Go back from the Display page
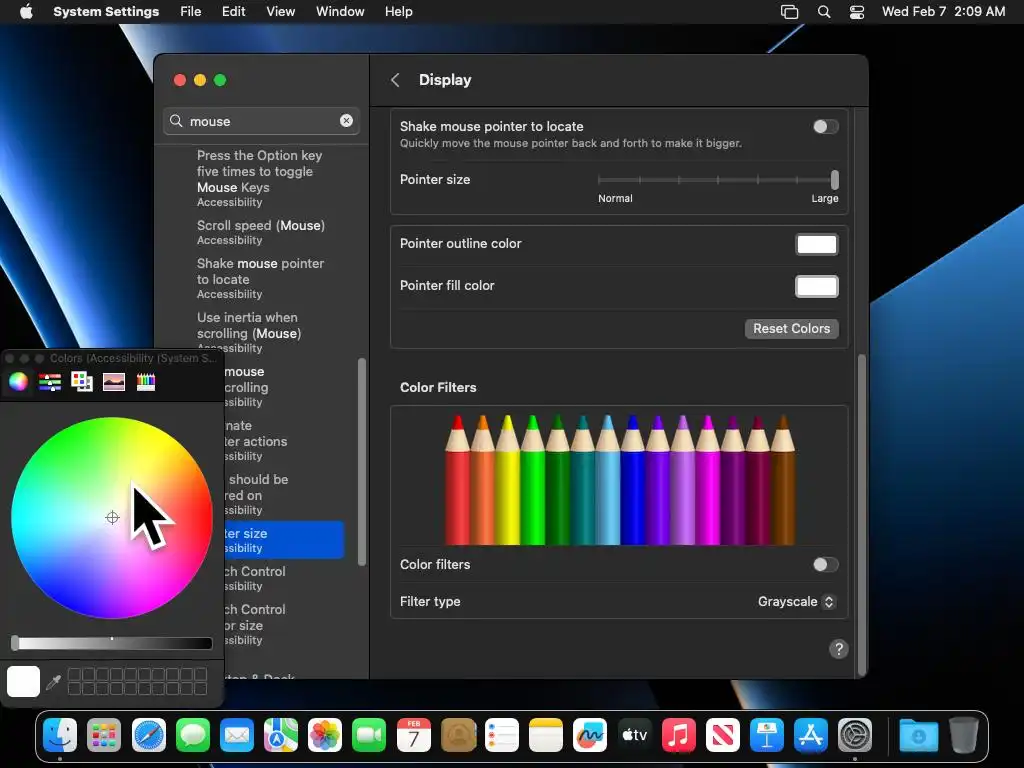1024x768 pixels. point(395,80)
